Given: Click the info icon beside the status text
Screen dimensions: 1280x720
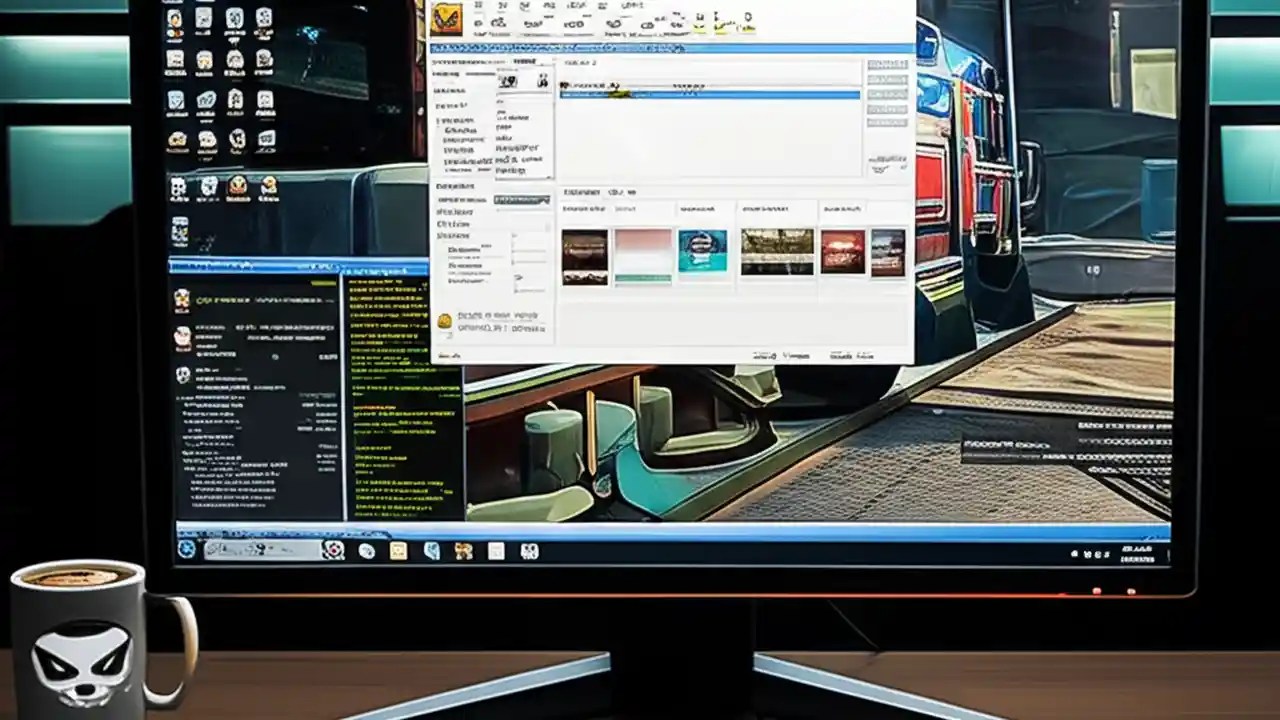Looking at the screenshot, I should coord(445,320).
